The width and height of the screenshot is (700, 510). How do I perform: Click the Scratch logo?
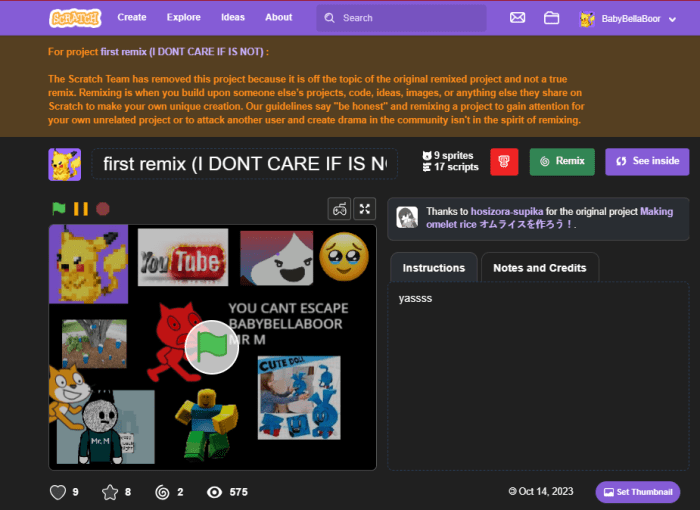click(75, 18)
